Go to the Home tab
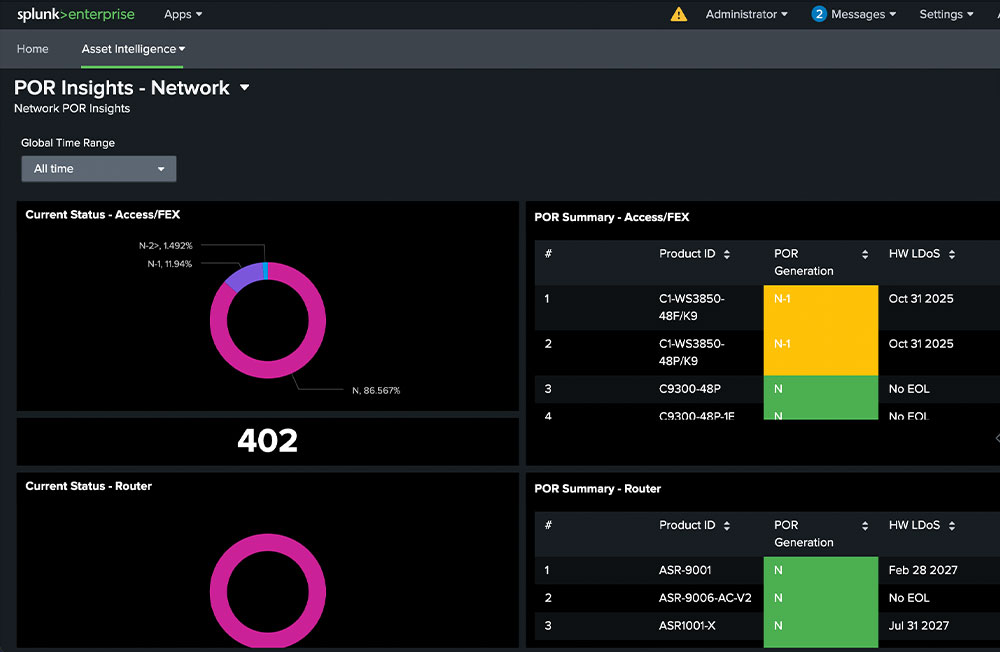The height and width of the screenshot is (652, 1000). pyautogui.click(x=33, y=49)
